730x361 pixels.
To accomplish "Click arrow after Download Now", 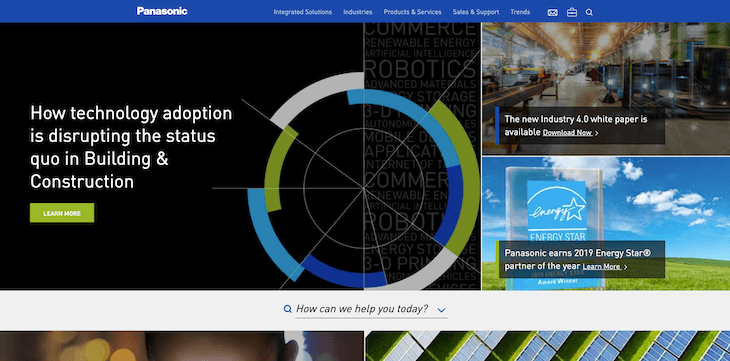I will click(x=597, y=133).
